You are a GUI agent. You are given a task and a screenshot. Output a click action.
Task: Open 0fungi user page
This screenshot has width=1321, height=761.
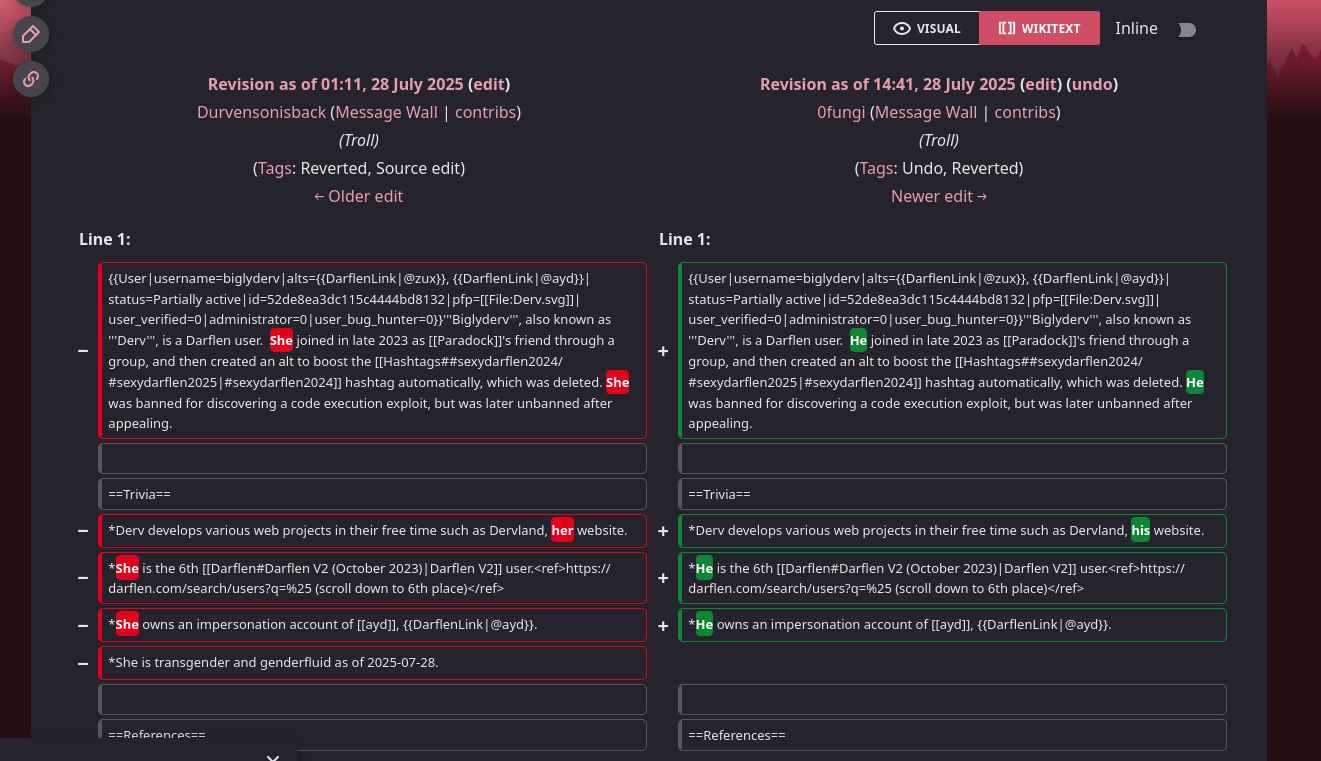tap(841, 112)
